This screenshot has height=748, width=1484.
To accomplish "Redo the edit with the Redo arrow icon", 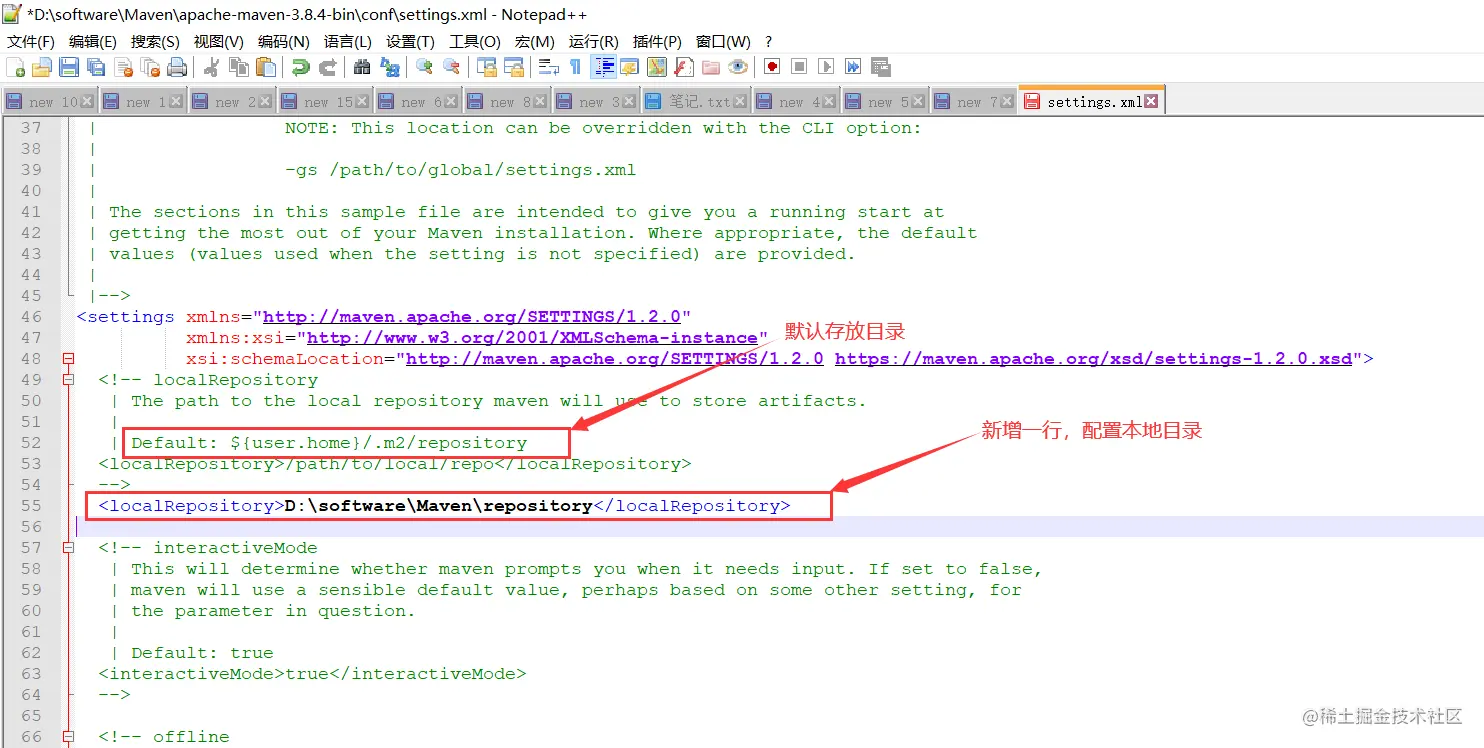I will (327, 67).
